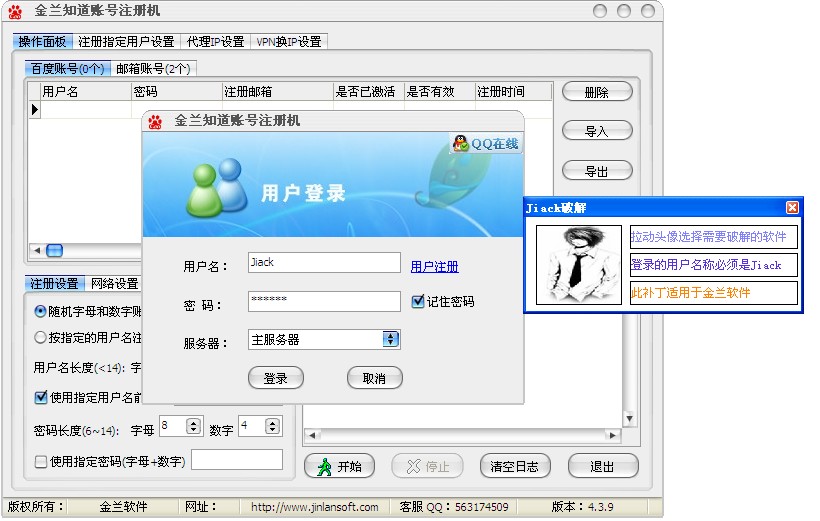Select 邮箱账号(2个) tab
The height and width of the screenshot is (521, 820).
(153, 69)
